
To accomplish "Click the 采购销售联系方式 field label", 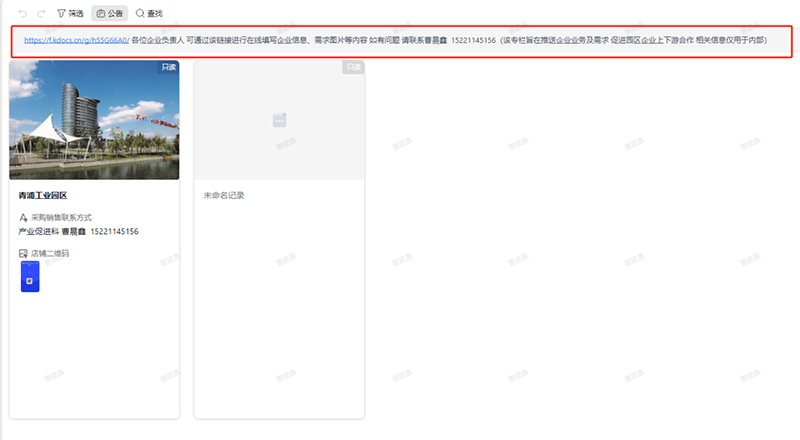I will (61, 217).
